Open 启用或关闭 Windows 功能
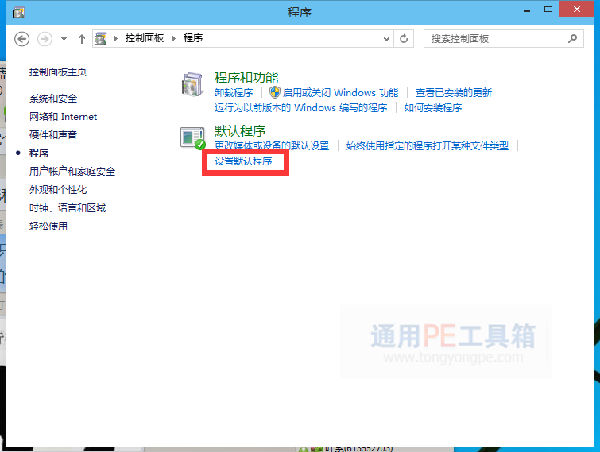Image resolution: width=600 pixels, height=452 pixels. 340,93
